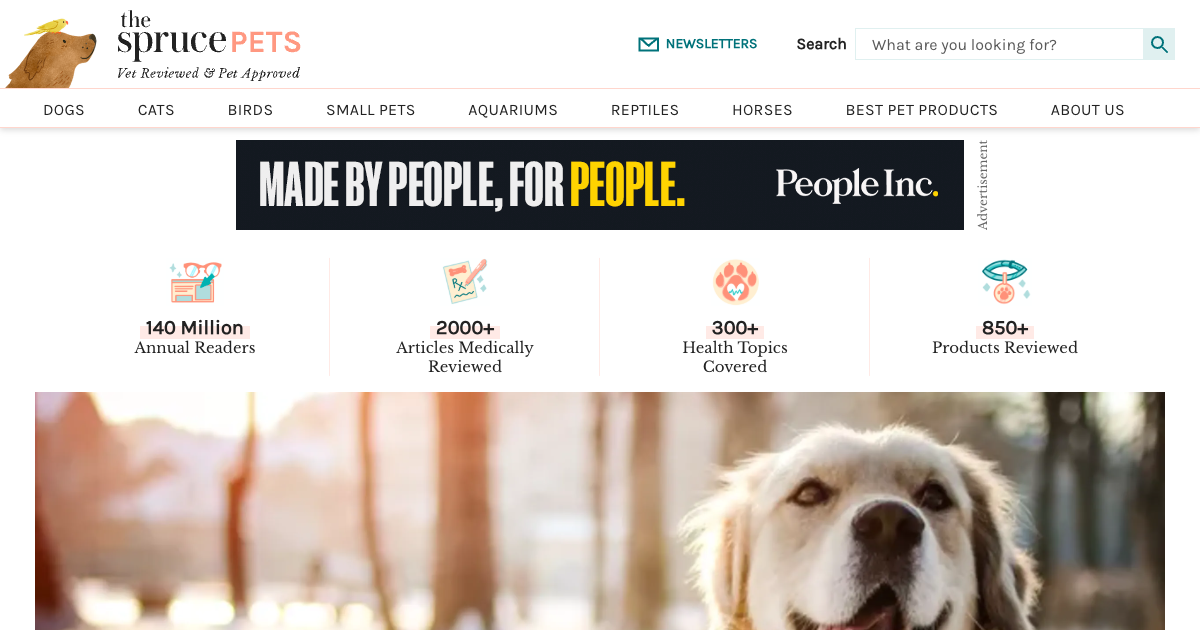The width and height of the screenshot is (1200, 630).
Task: Click the prescription clipboard icon
Action: click(465, 282)
